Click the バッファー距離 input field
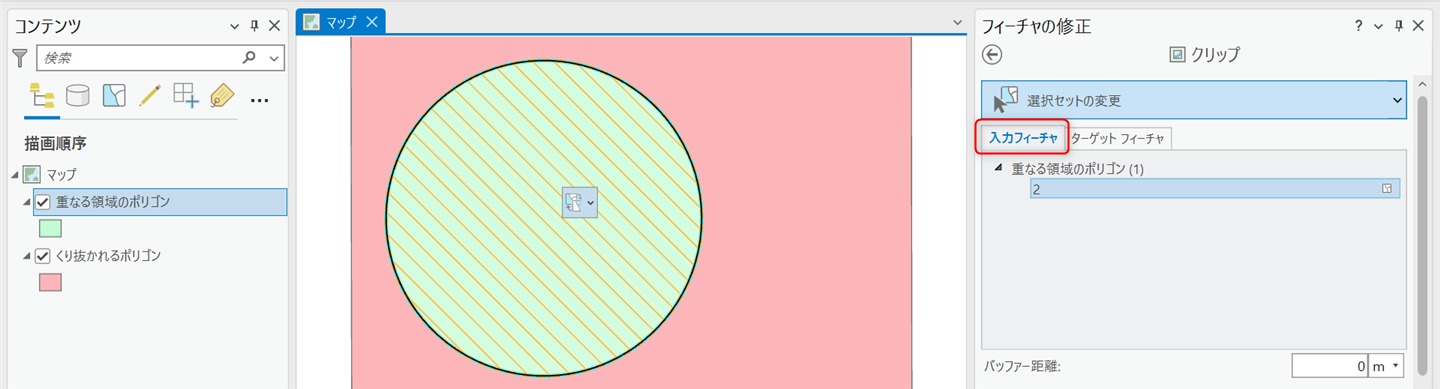This screenshot has width=1440, height=389. tap(1329, 367)
